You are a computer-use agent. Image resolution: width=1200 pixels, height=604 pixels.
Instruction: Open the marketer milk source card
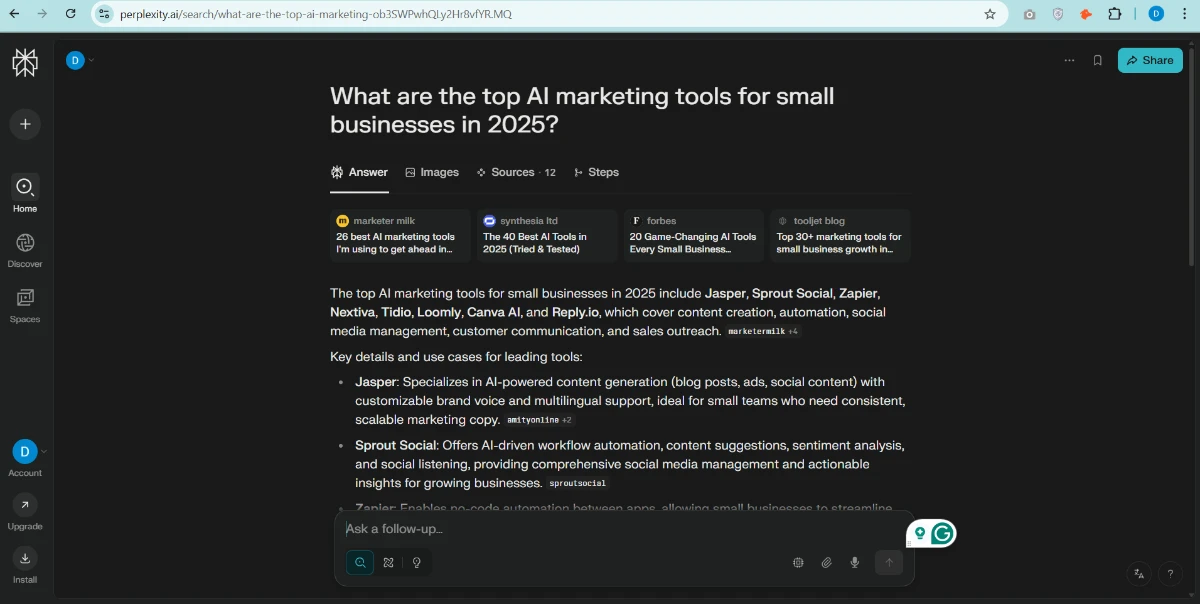[400, 236]
